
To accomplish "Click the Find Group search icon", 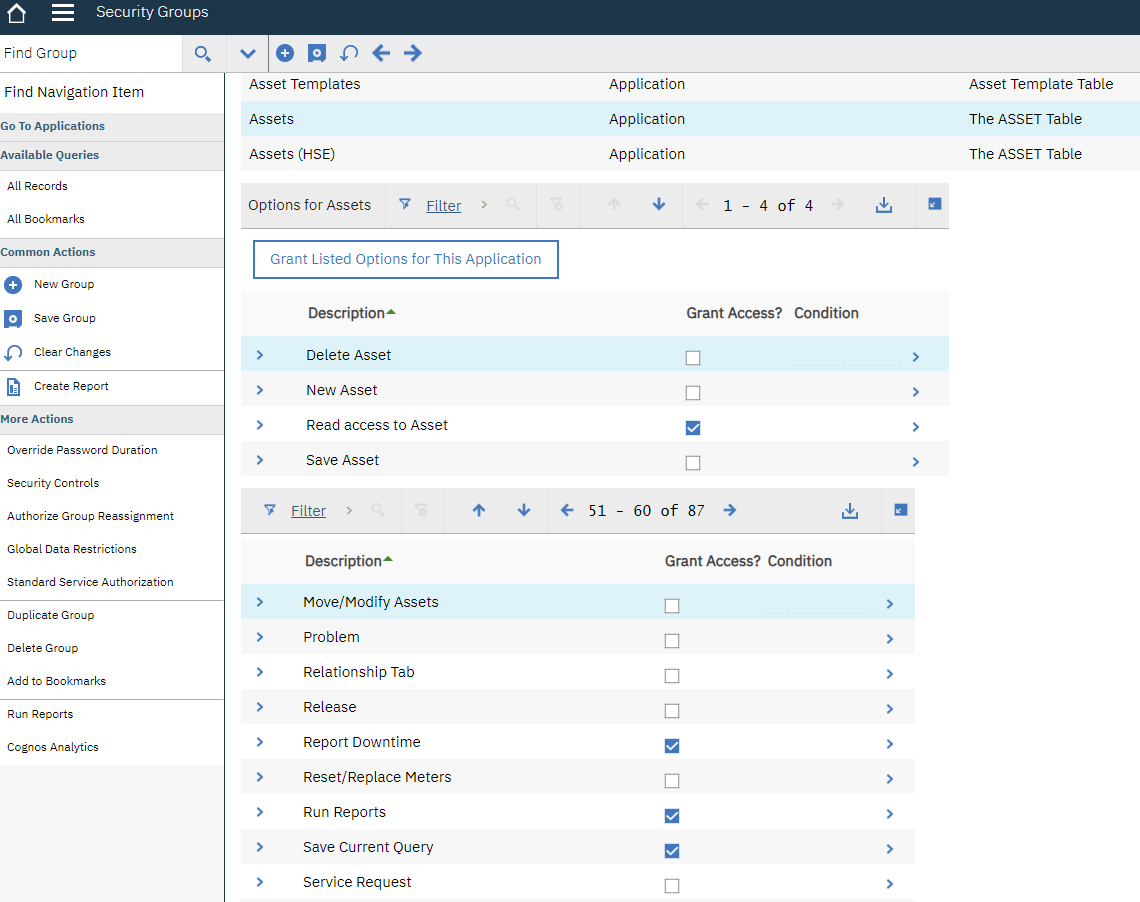I will pos(203,54).
